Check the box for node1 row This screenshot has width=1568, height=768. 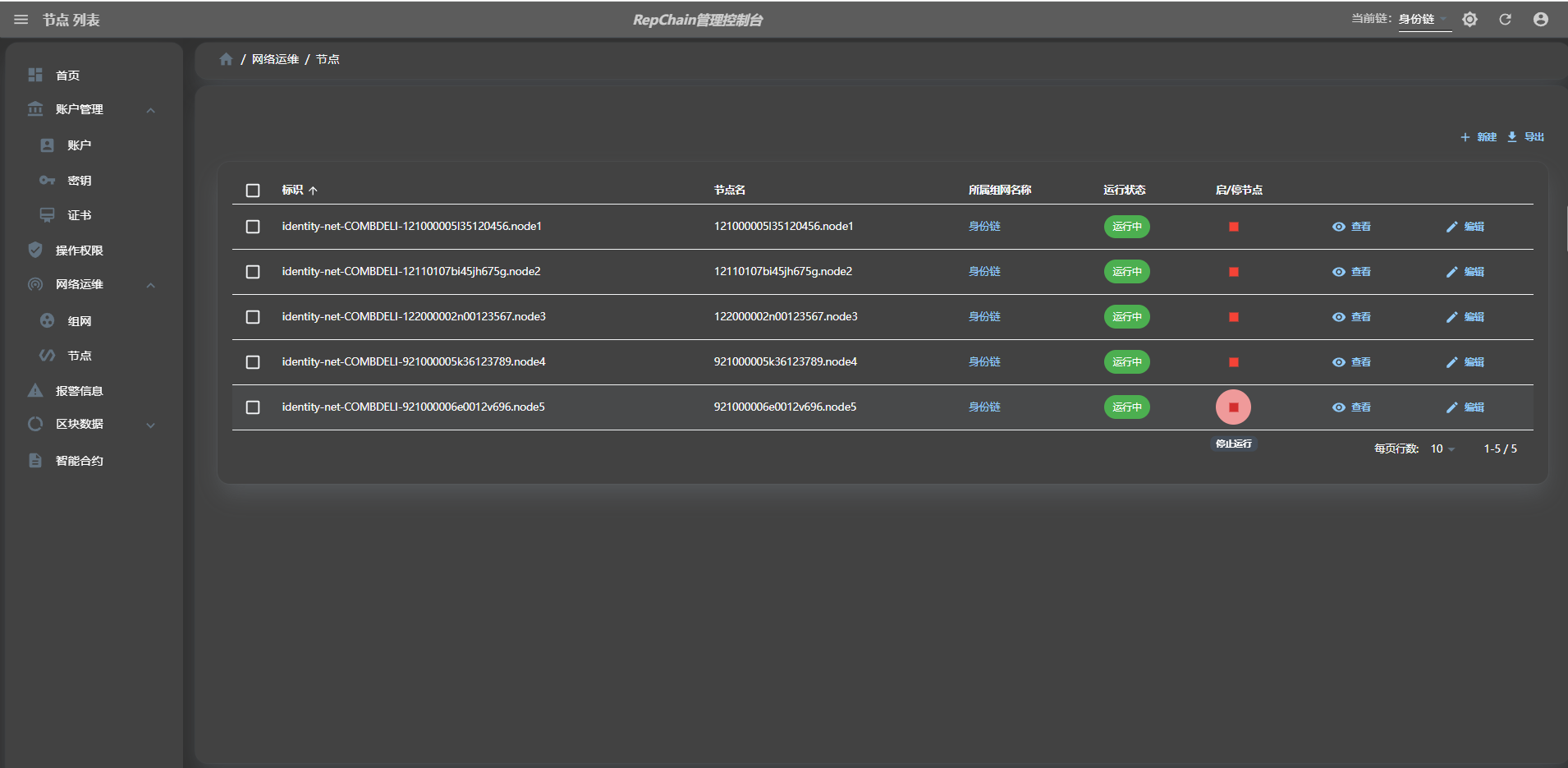tap(253, 227)
